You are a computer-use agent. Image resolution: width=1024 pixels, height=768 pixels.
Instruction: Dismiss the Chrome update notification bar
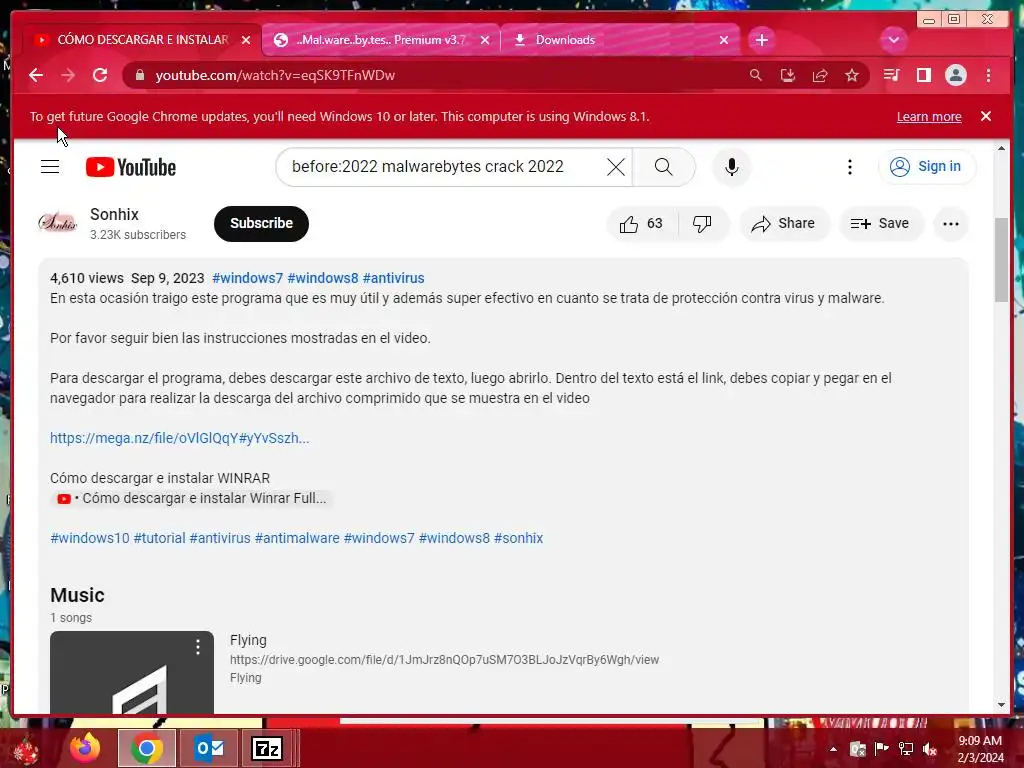[985, 116]
